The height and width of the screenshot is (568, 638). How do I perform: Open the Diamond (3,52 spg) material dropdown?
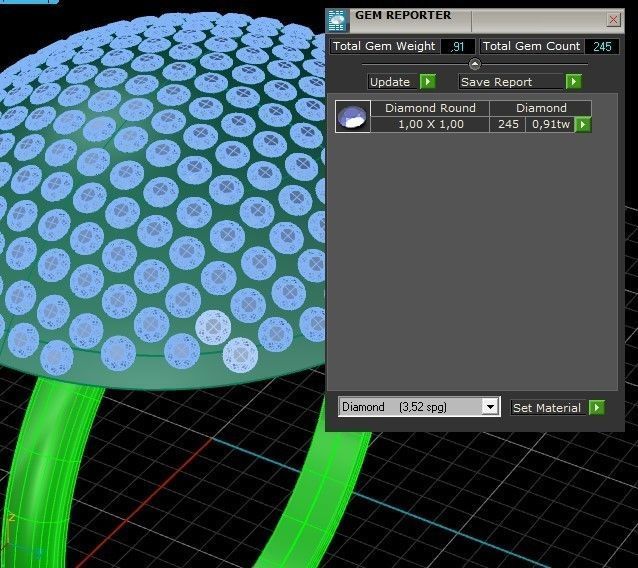[x=491, y=406]
